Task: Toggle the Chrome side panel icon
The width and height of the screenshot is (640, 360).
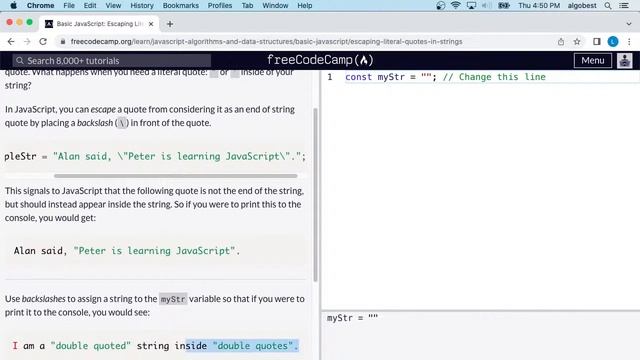Action: click(597, 42)
